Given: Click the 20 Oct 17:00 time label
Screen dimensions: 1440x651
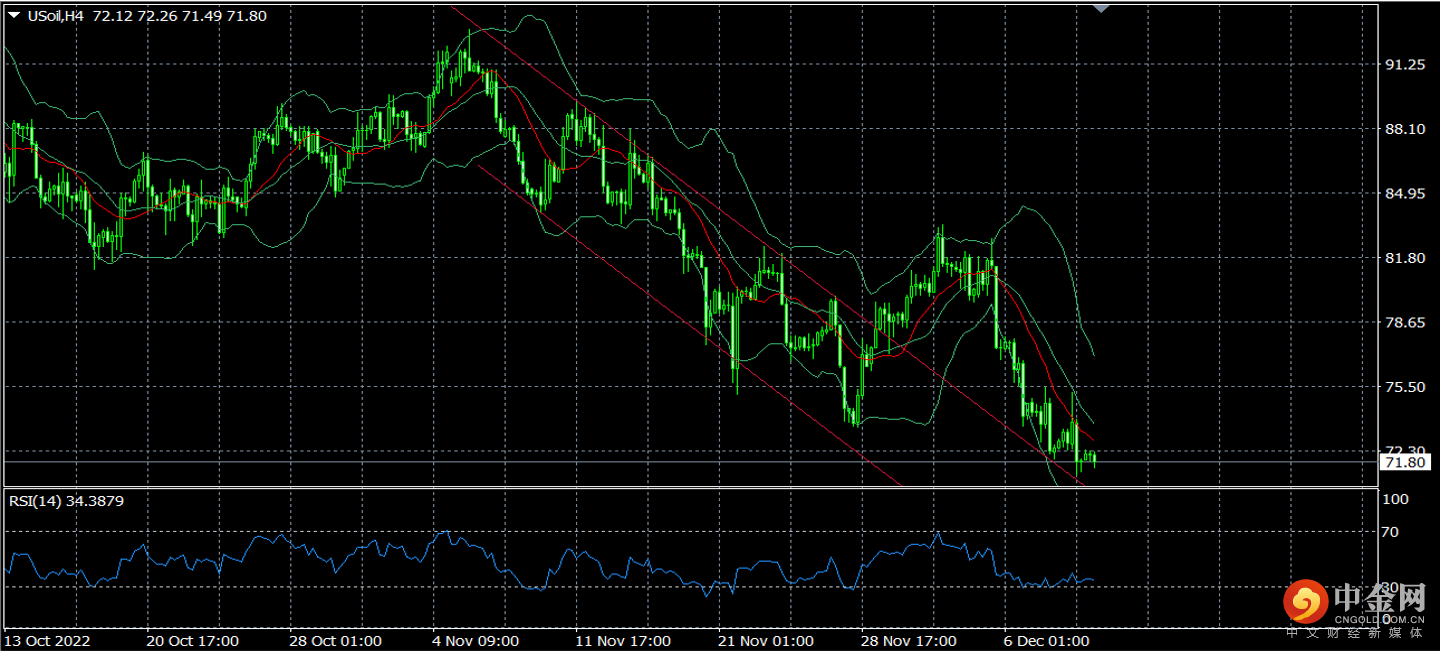Looking at the screenshot, I should coord(192,640).
